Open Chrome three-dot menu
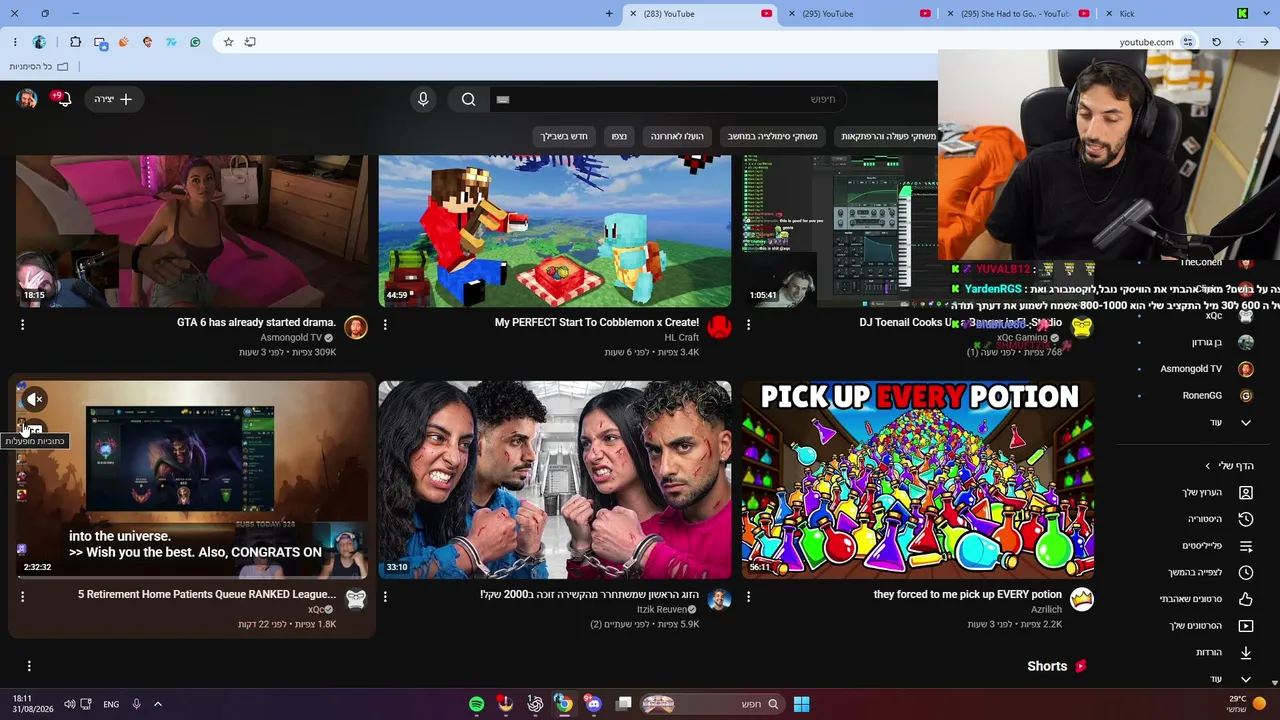Viewport: 1280px width, 720px height. pyautogui.click(x=15, y=42)
